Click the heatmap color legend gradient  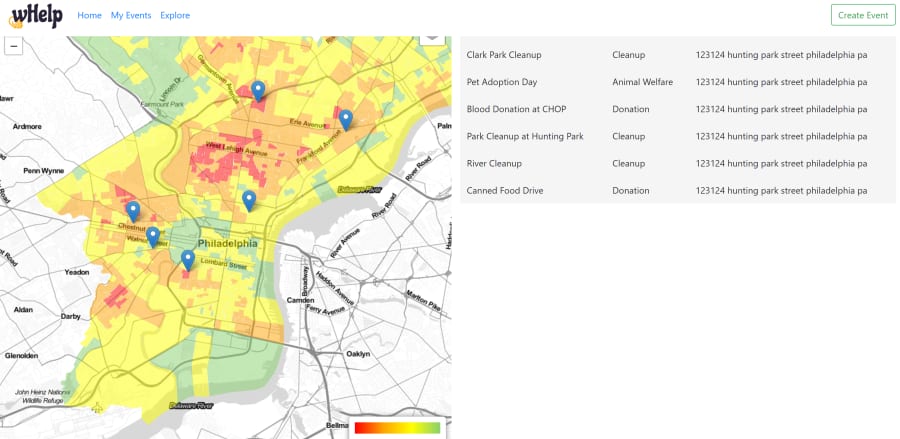(397, 428)
